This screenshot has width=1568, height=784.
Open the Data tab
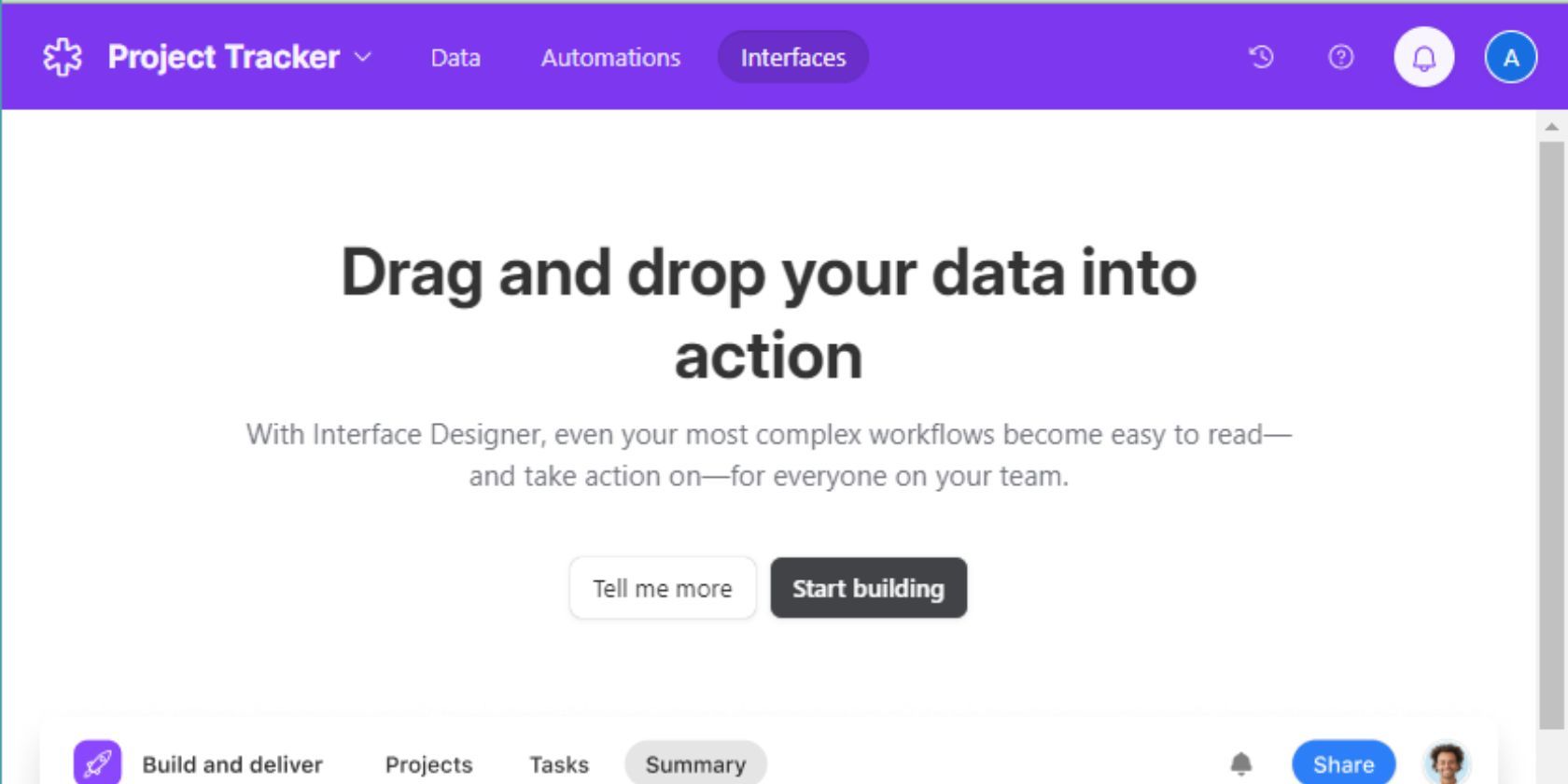(x=455, y=57)
